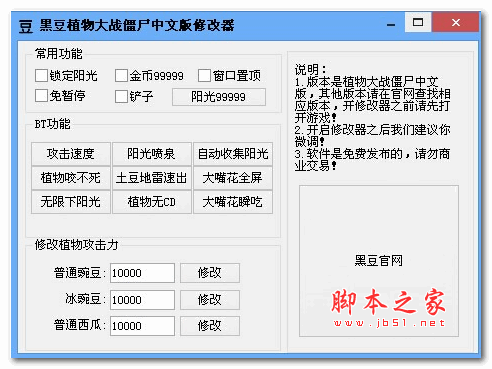The height and width of the screenshot is (369, 492).
Task: Toggle the 窗口置顶 checkbox
Action: [204, 76]
